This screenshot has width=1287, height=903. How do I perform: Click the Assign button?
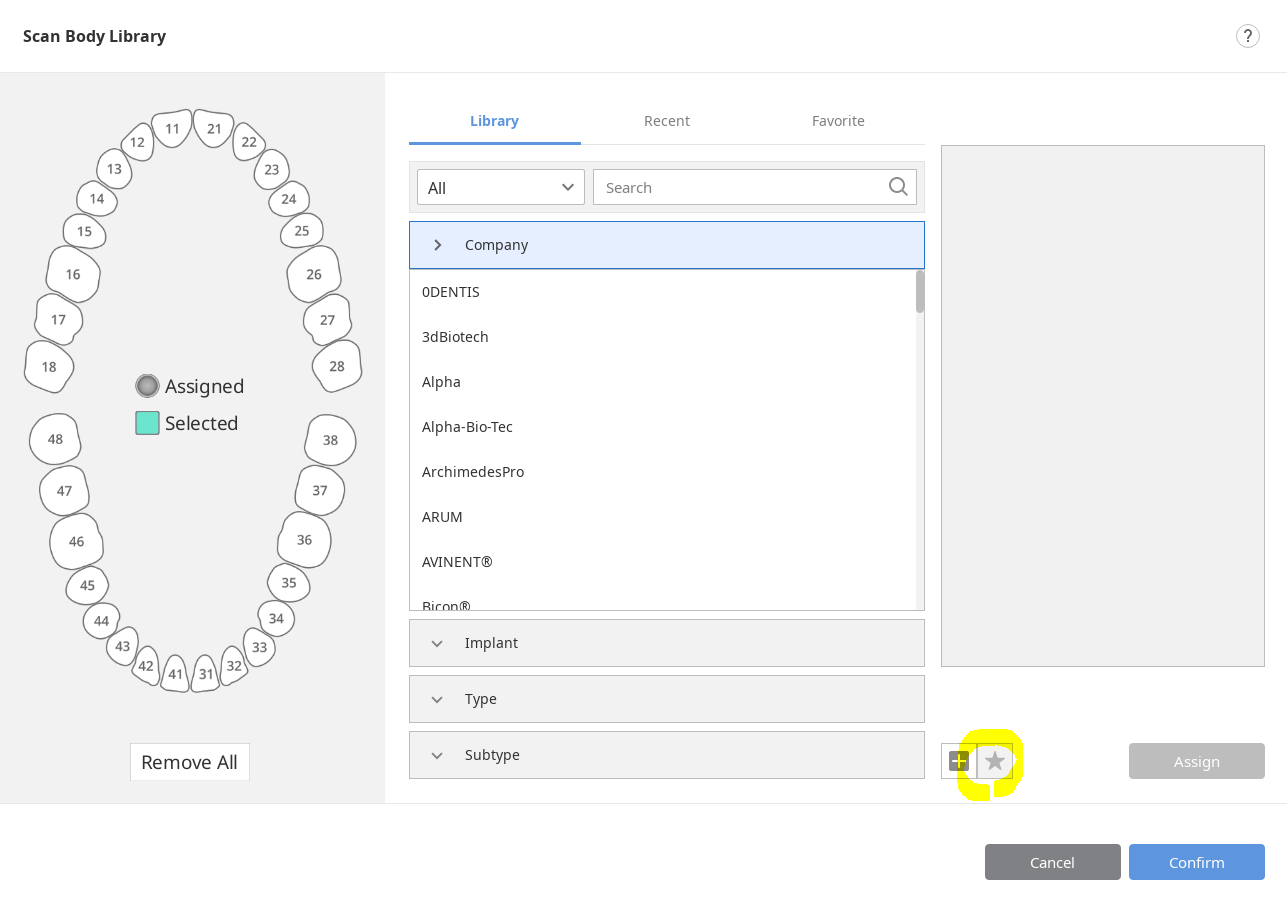click(x=1197, y=761)
